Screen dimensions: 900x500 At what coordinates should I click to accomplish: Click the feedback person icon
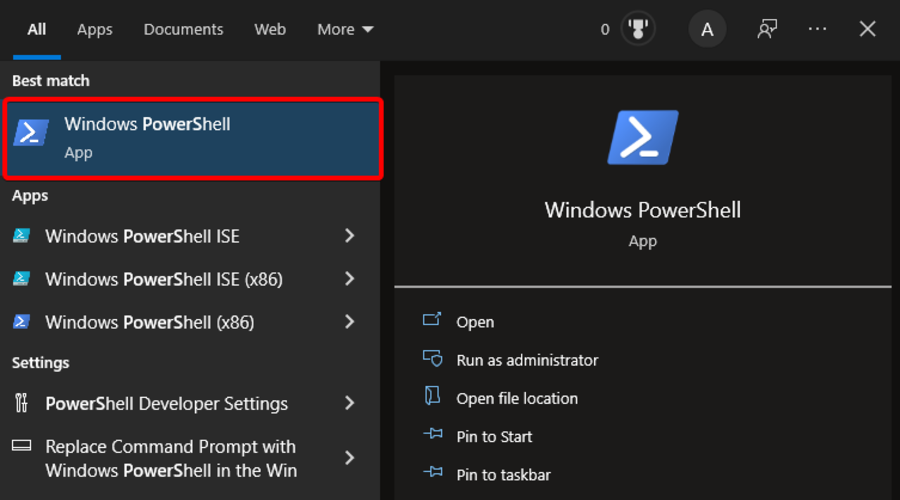[x=767, y=29]
